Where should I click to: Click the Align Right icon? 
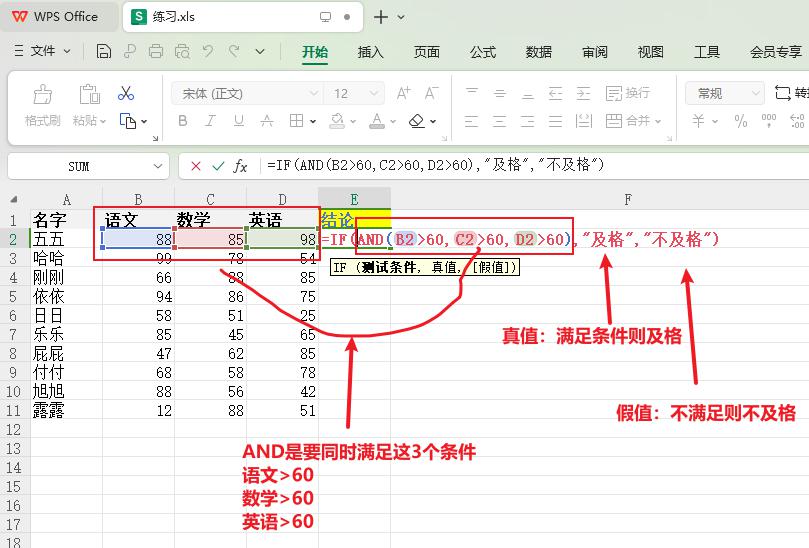[x=527, y=121]
